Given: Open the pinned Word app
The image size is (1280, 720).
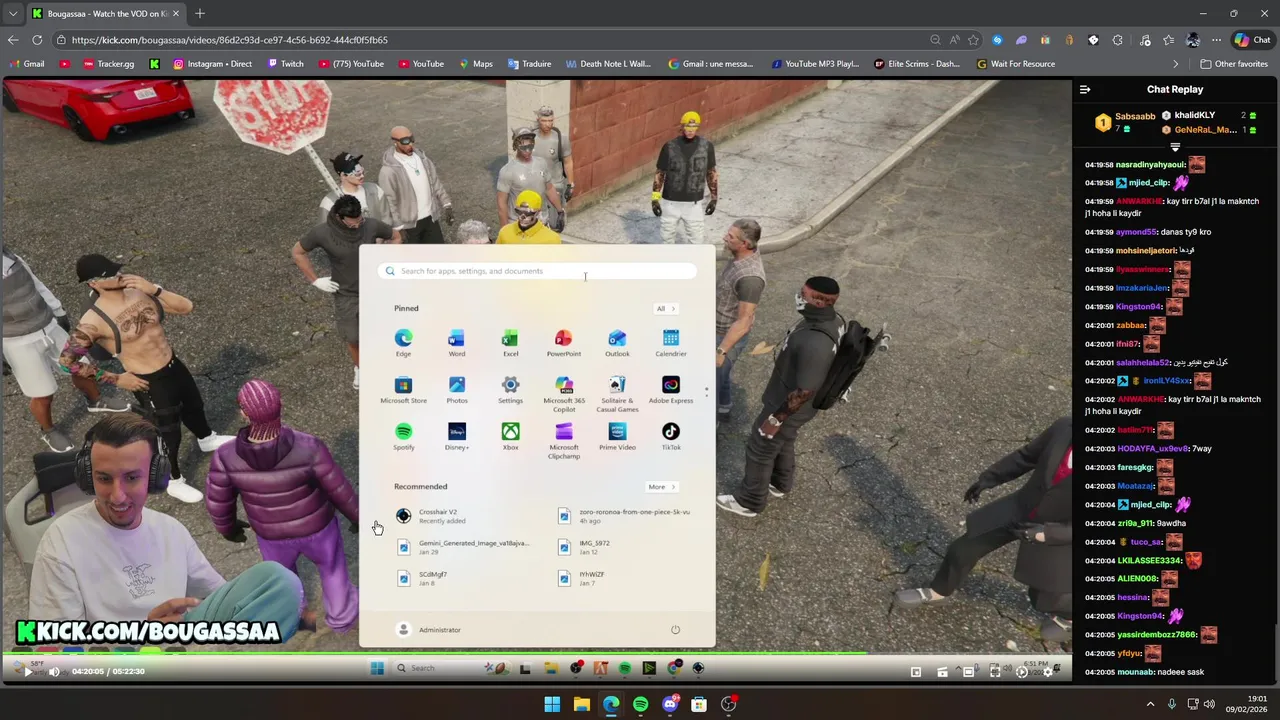Looking at the screenshot, I should [x=457, y=342].
